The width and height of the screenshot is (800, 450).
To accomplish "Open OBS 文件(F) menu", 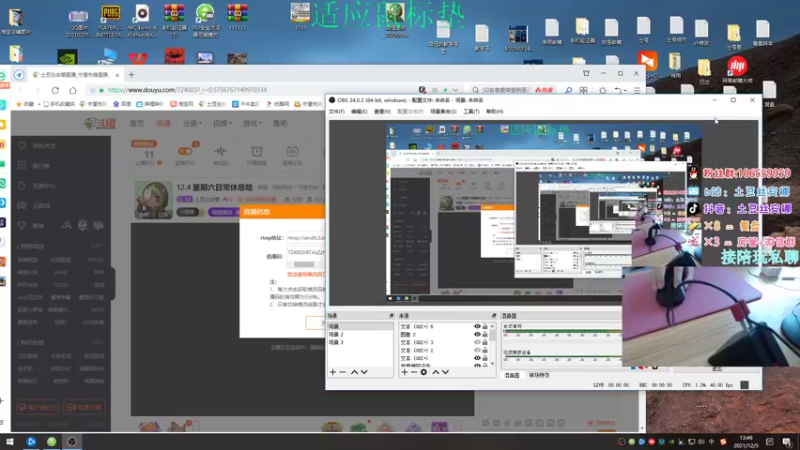I will coord(336,112).
